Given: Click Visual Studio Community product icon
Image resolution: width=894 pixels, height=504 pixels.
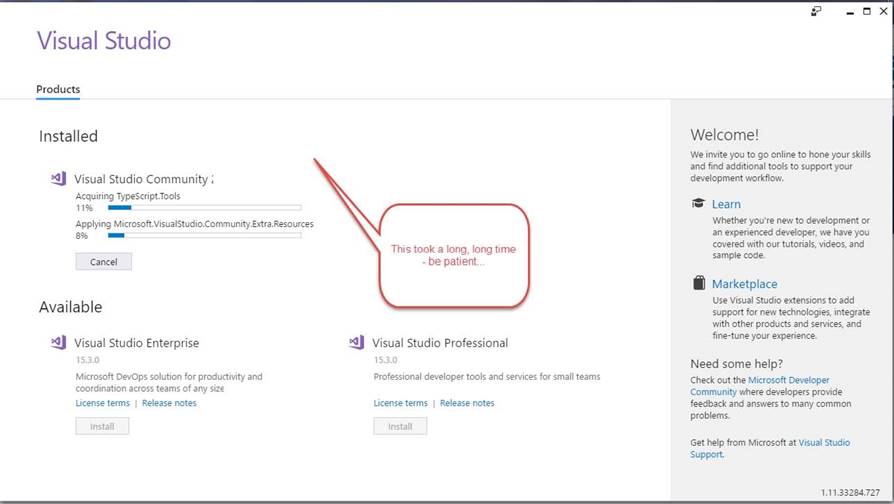Looking at the screenshot, I should (x=58, y=179).
